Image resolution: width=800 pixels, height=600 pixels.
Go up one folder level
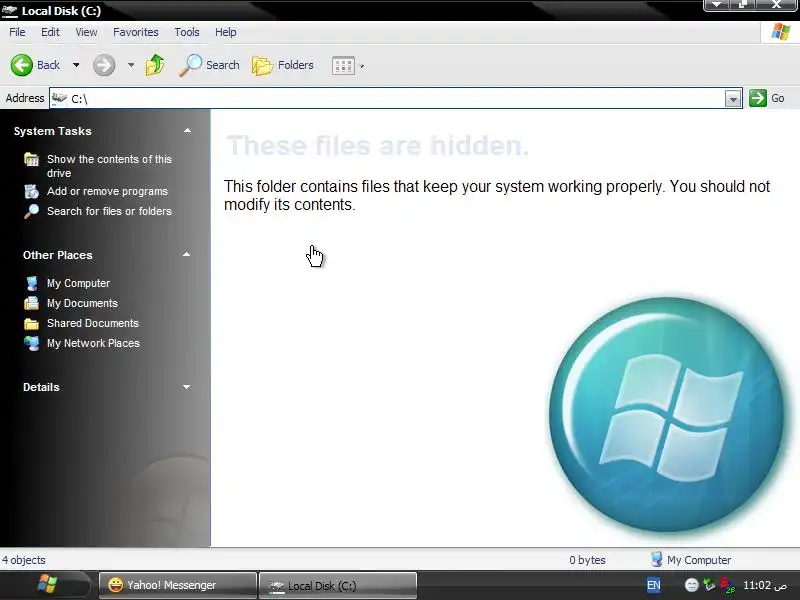point(155,65)
